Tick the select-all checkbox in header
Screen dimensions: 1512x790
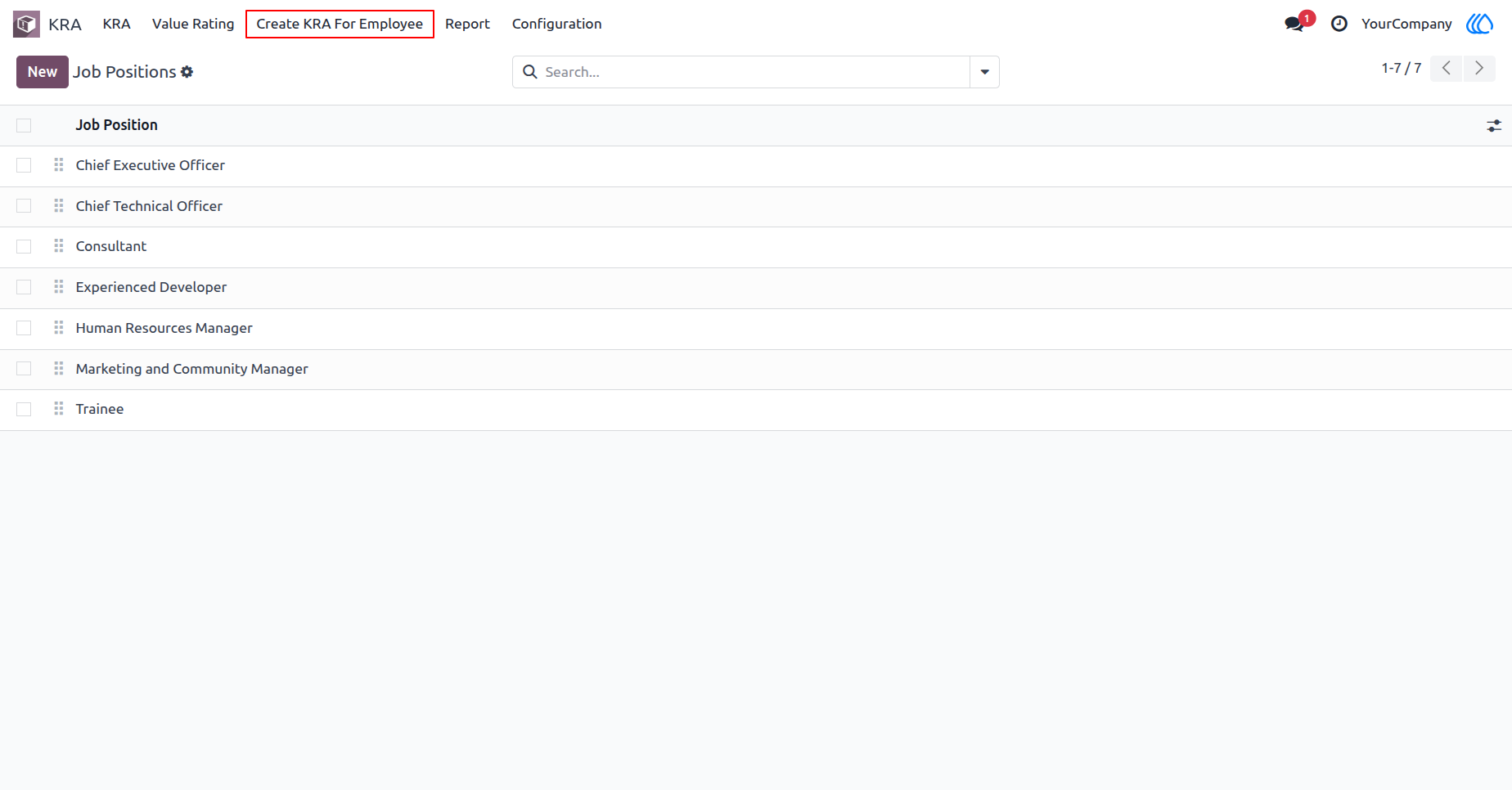[x=24, y=125]
